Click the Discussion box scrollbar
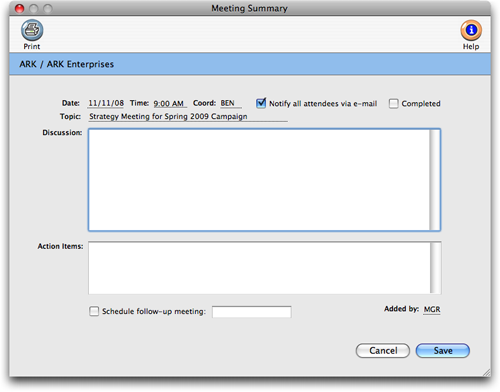This screenshot has height=392, width=500. click(x=435, y=180)
